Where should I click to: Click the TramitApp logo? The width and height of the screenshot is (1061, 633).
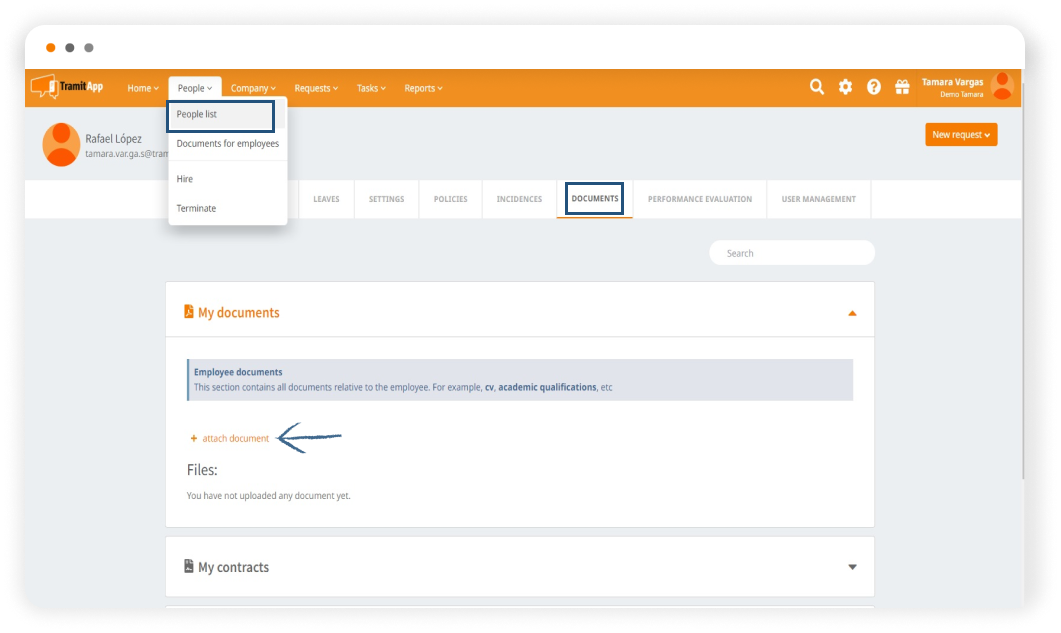(67, 87)
